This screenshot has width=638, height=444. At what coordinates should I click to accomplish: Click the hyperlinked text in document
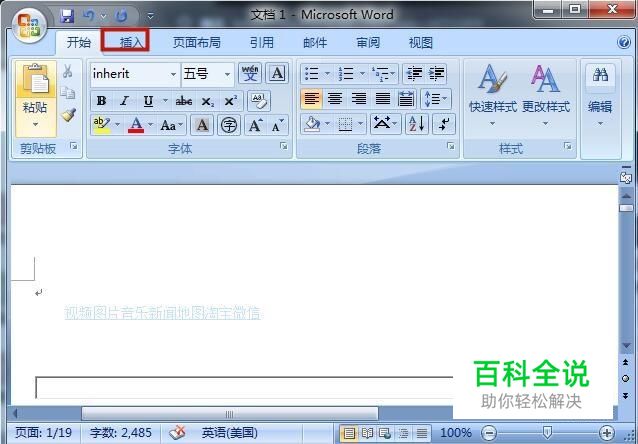163,313
